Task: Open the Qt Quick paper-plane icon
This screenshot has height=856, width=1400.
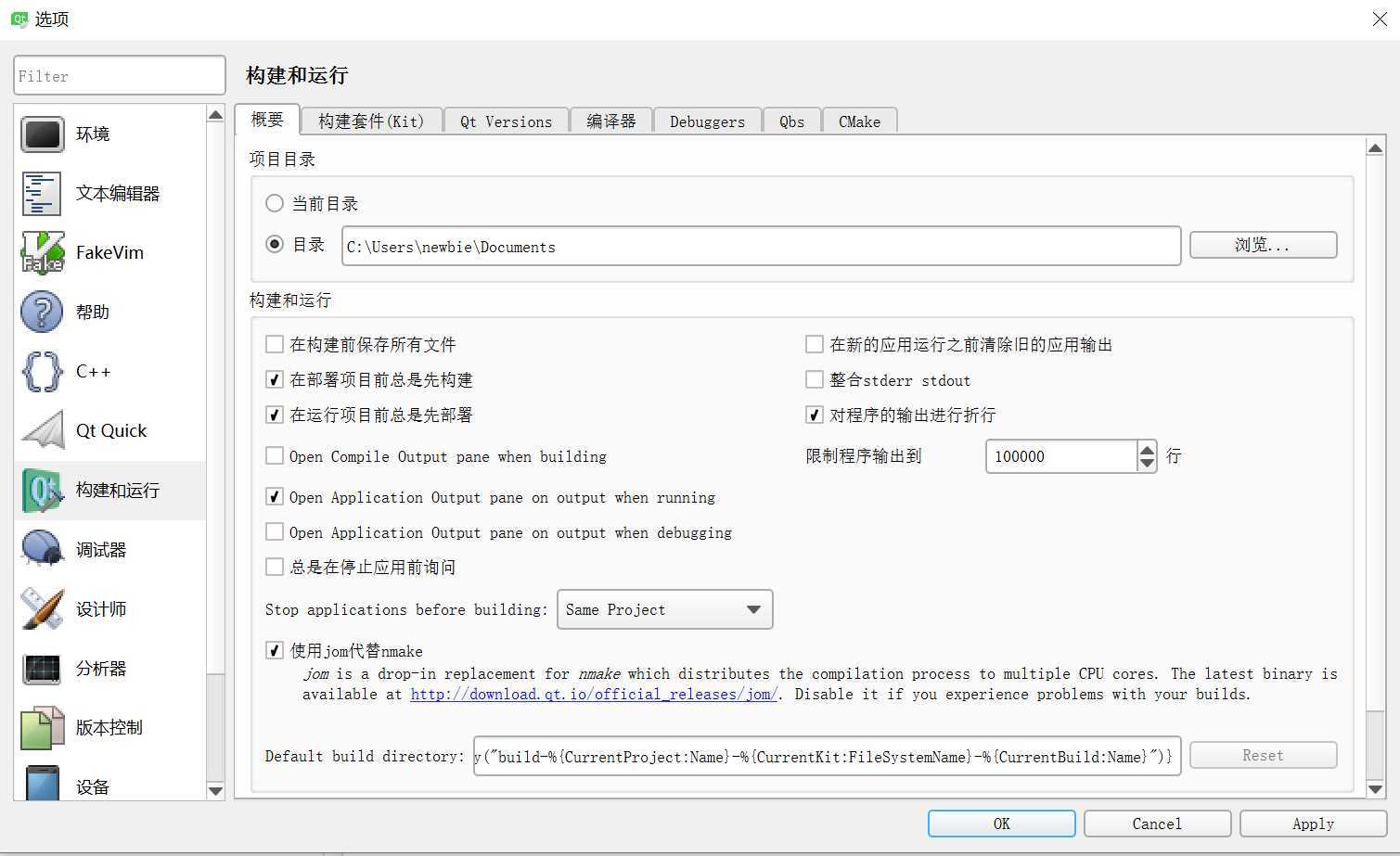Action: (43, 431)
